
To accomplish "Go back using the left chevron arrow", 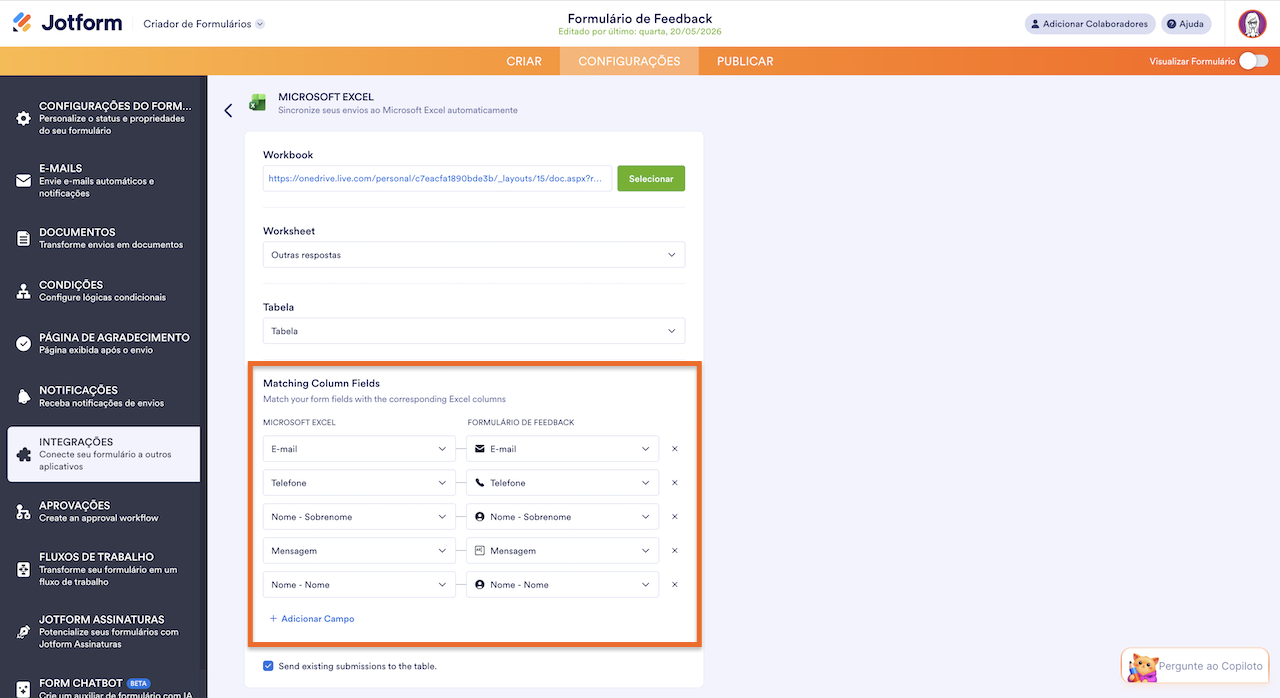I will [x=228, y=111].
